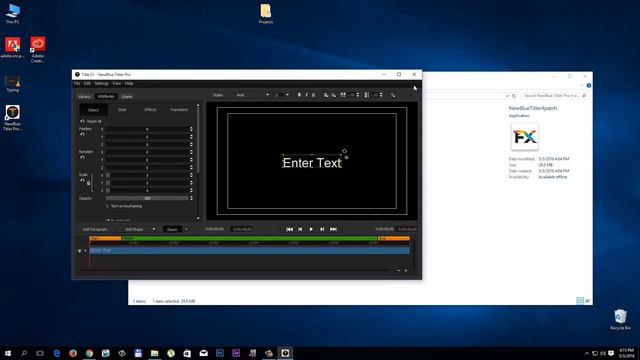Reset Position values with the undo arrow

(x=82, y=134)
